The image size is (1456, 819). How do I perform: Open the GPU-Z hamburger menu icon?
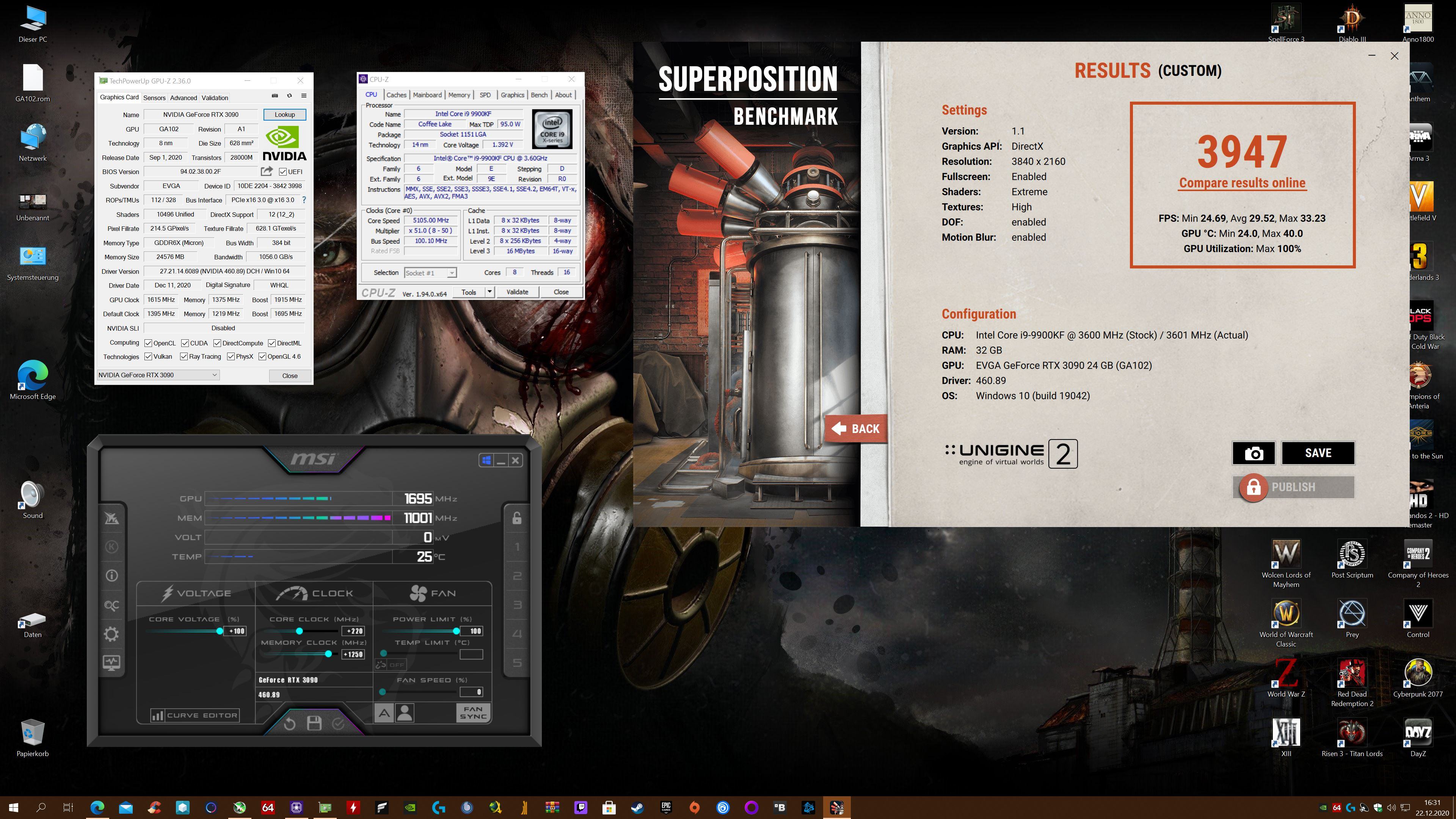click(303, 96)
